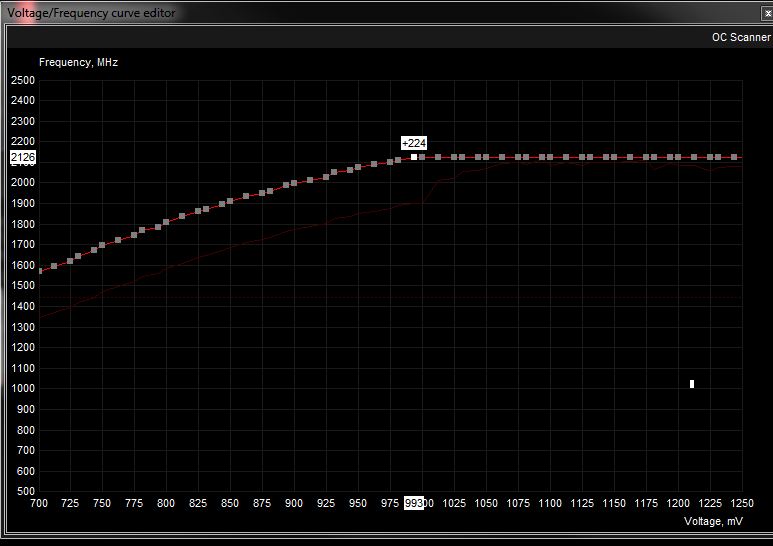Select the curve point at 950 mV

[x=358, y=167]
